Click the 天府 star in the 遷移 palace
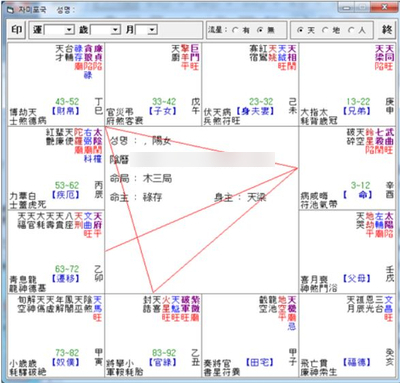Viewport: 400px width, 383px height. pyautogui.click(x=98, y=220)
